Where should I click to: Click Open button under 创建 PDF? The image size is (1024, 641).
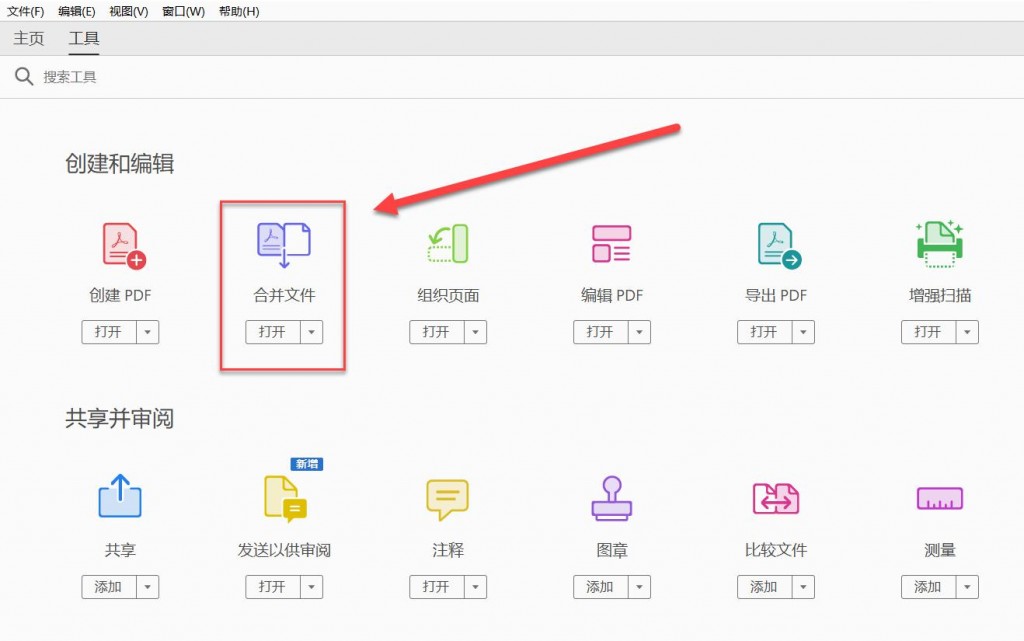[109, 332]
